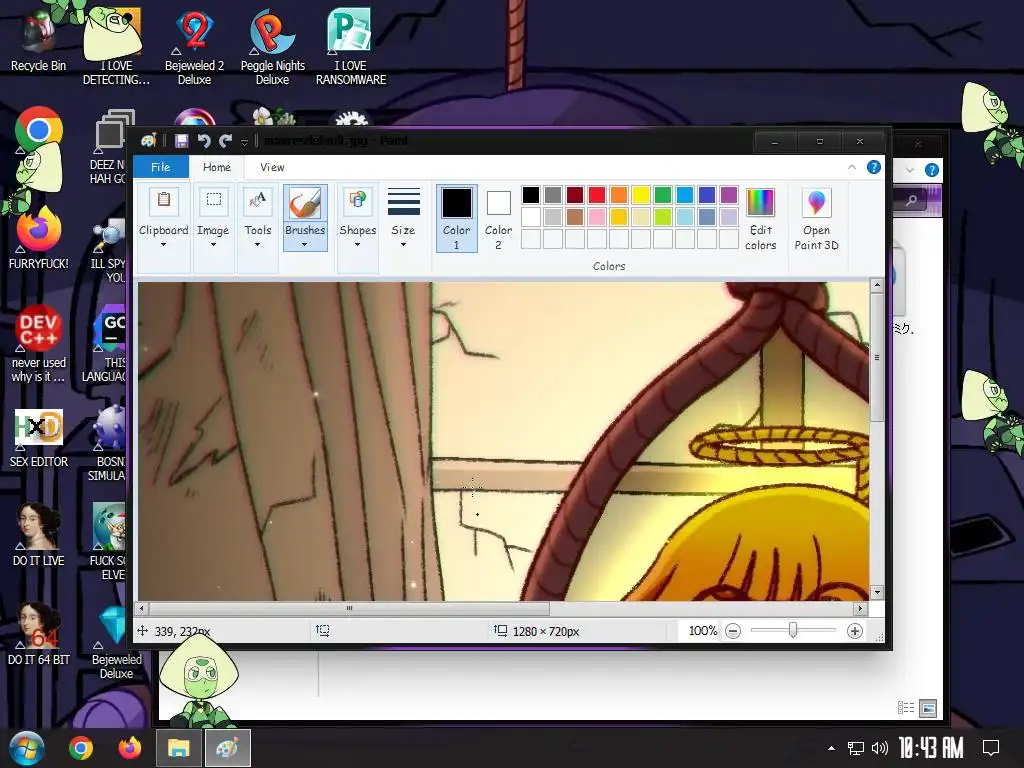Click the vertical scrollbar up arrow

coord(877,285)
